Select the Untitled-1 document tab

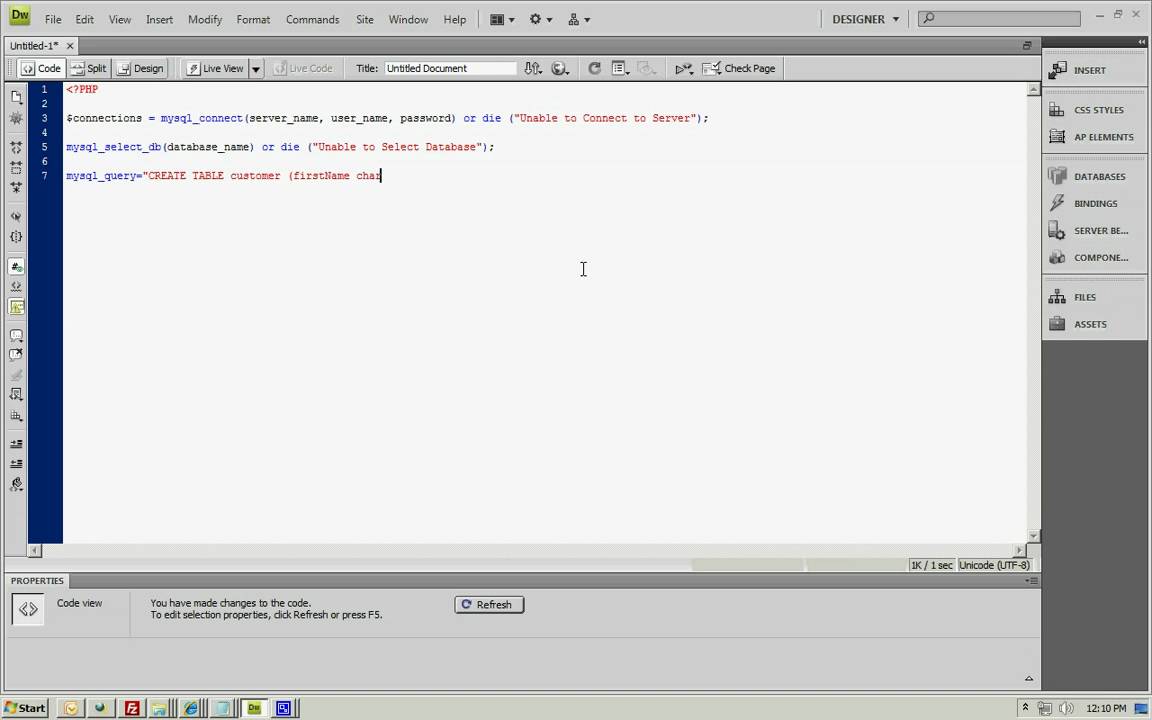tap(34, 46)
